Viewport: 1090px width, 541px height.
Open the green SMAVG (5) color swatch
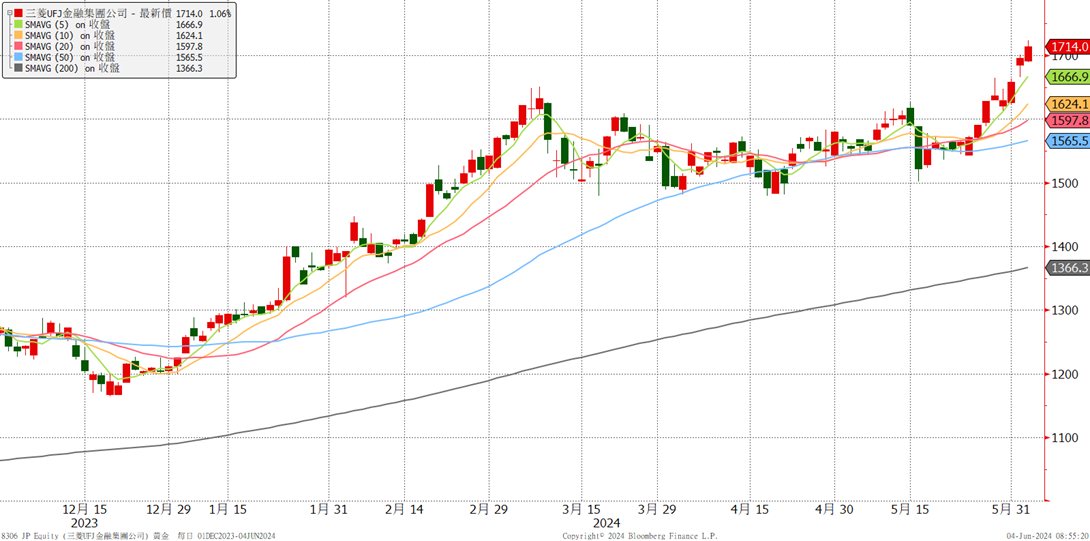pos(19,24)
